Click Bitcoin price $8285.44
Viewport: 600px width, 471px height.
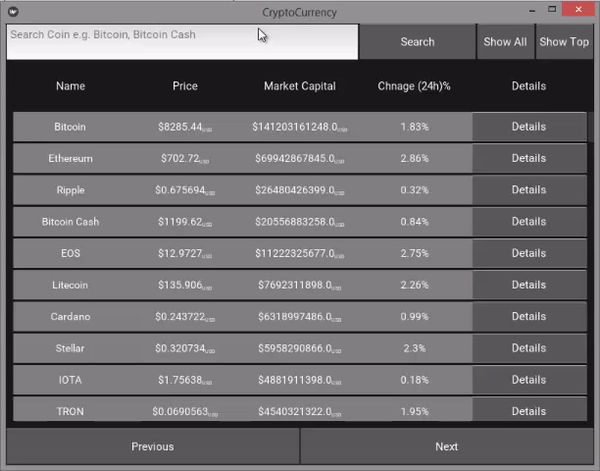[x=185, y=127]
